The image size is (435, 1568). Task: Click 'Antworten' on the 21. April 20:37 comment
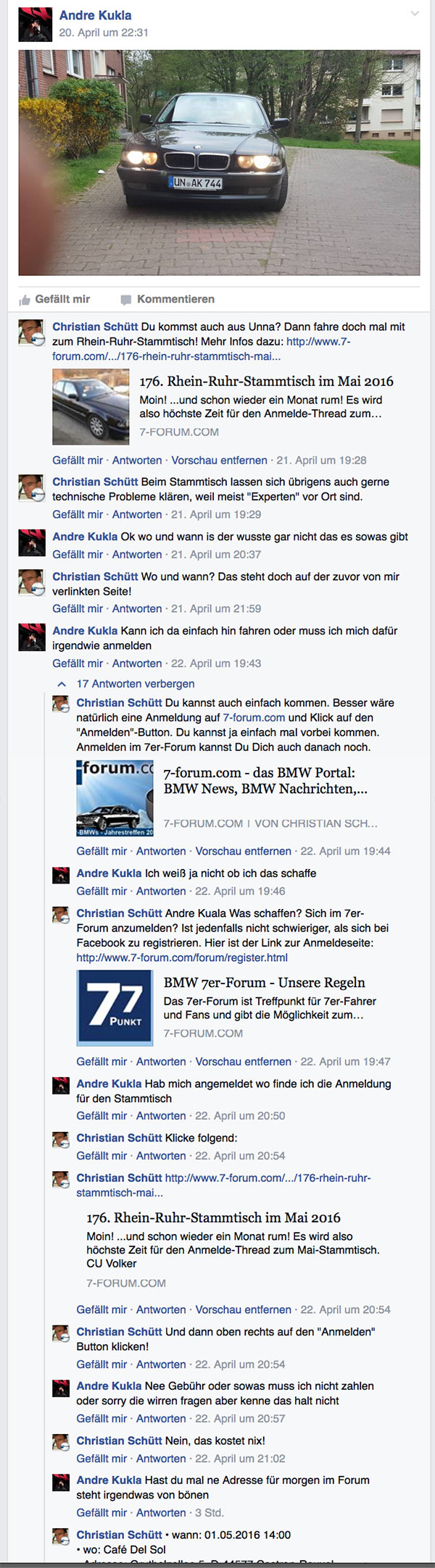[x=137, y=554]
